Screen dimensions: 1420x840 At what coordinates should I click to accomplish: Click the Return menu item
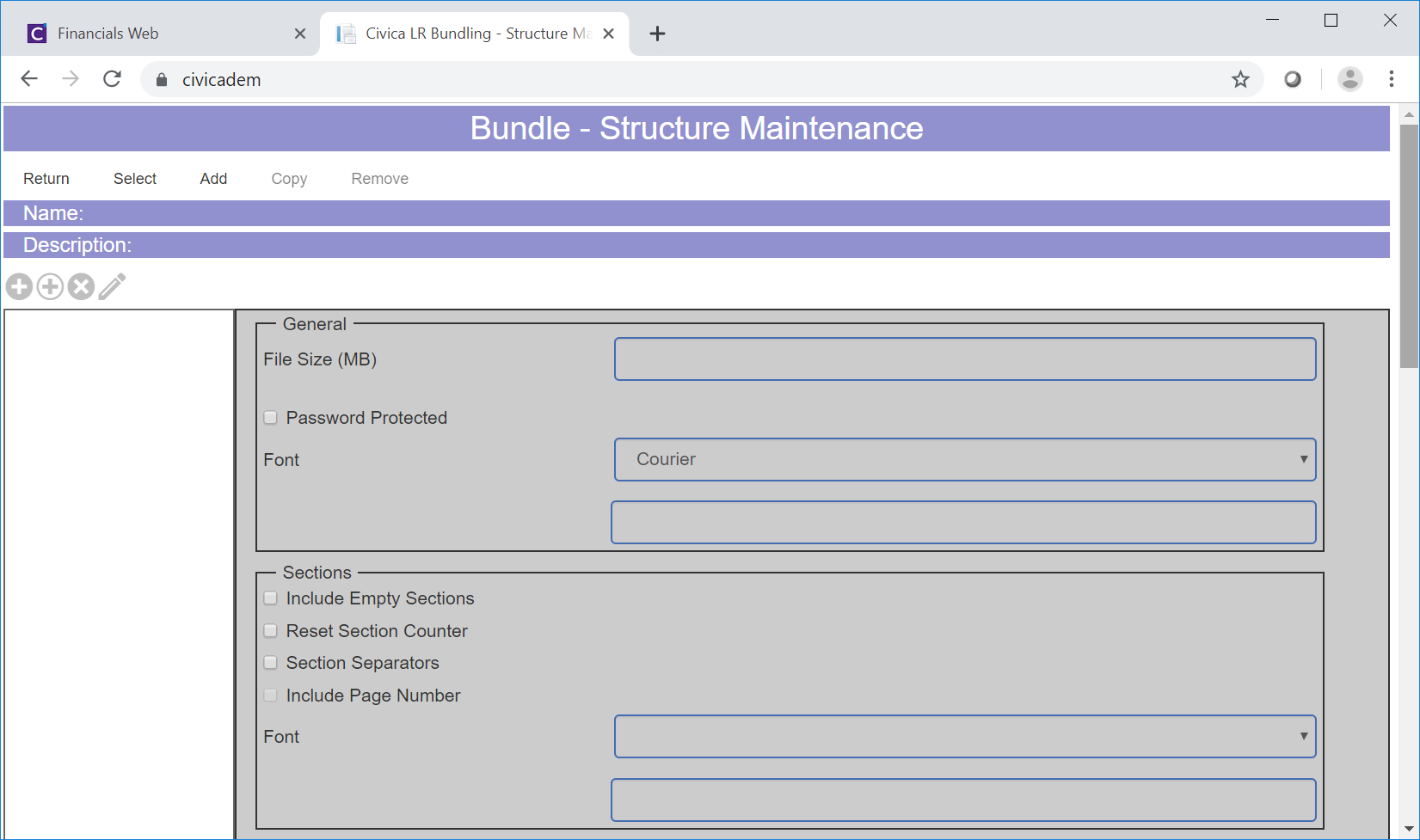pos(46,179)
